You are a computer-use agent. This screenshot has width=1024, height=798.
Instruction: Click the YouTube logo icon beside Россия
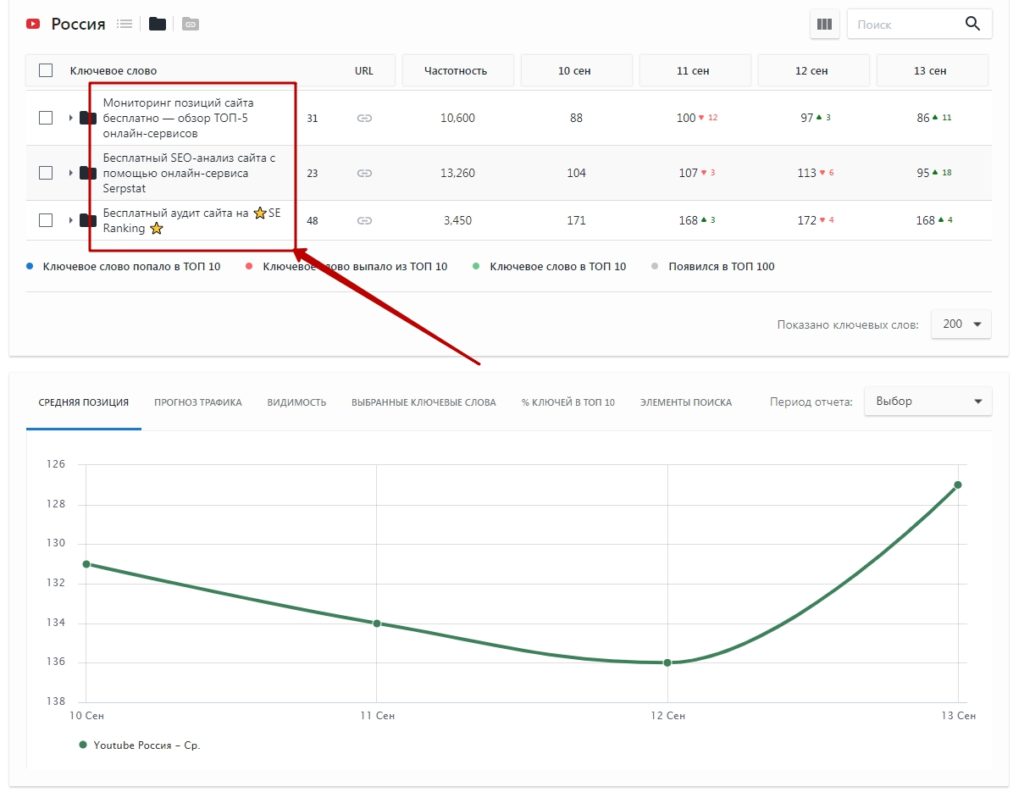point(33,24)
